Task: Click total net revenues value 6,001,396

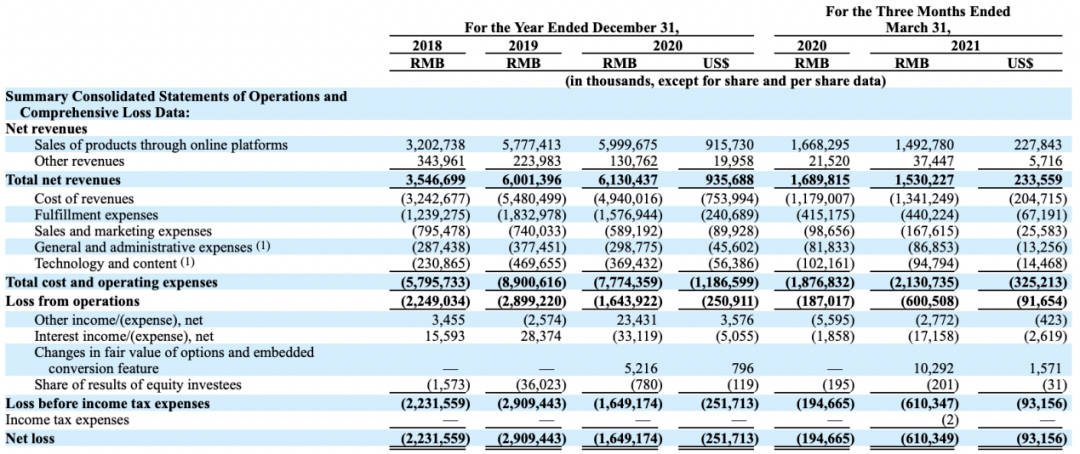Action: [529, 180]
